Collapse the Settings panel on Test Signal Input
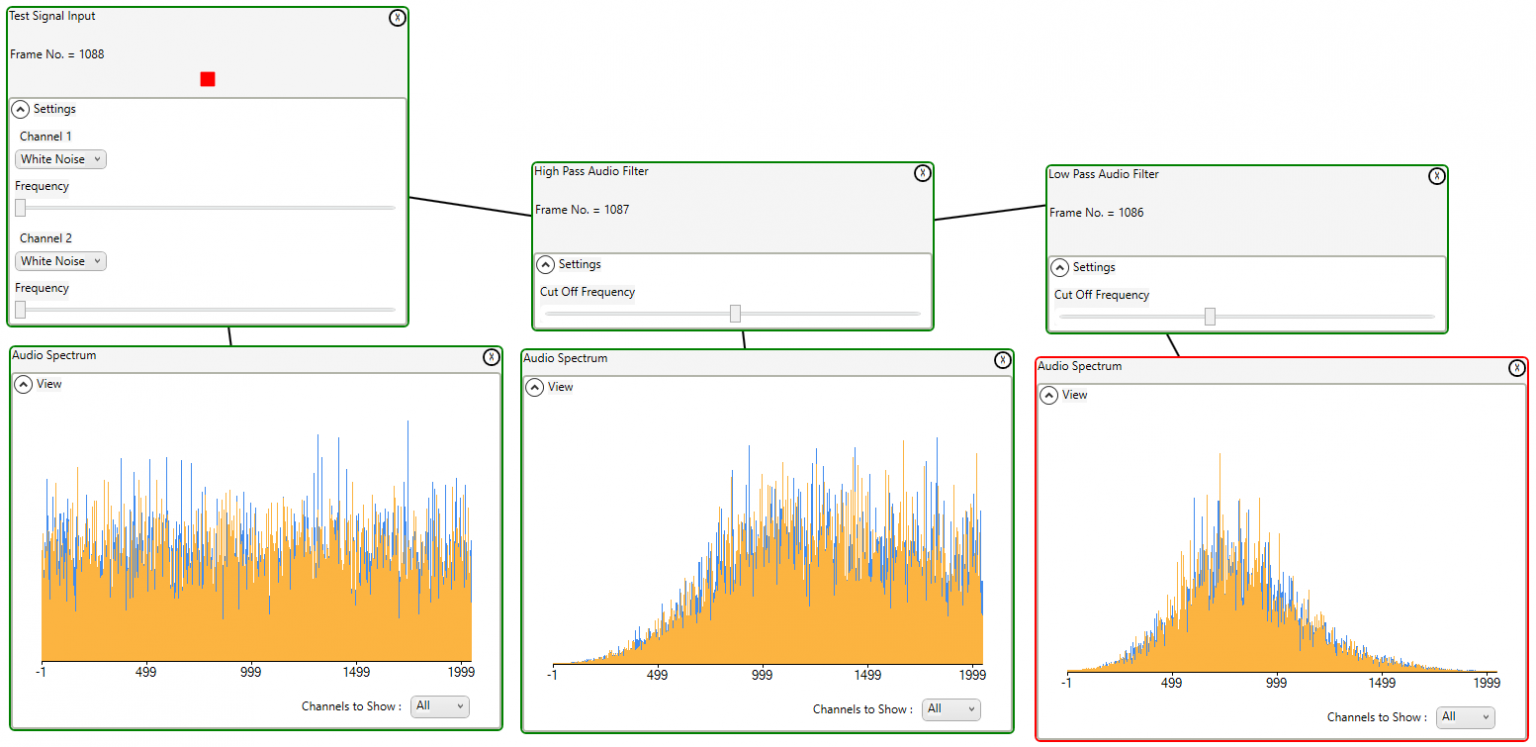Image resolution: width=1536 pixels, height=747 pixels. tap(20, 109)
